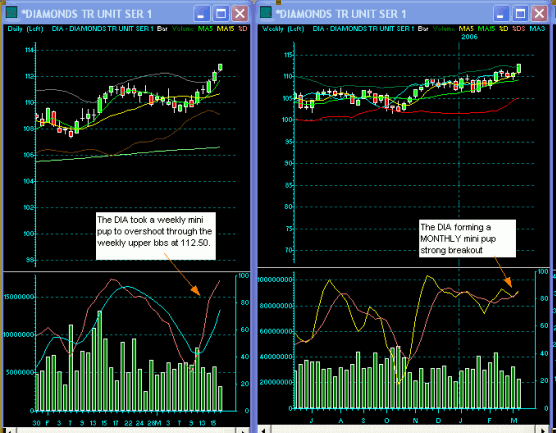
Task: Maximize the weekly DIAMONDS chart window
Action: pos(520,14)
